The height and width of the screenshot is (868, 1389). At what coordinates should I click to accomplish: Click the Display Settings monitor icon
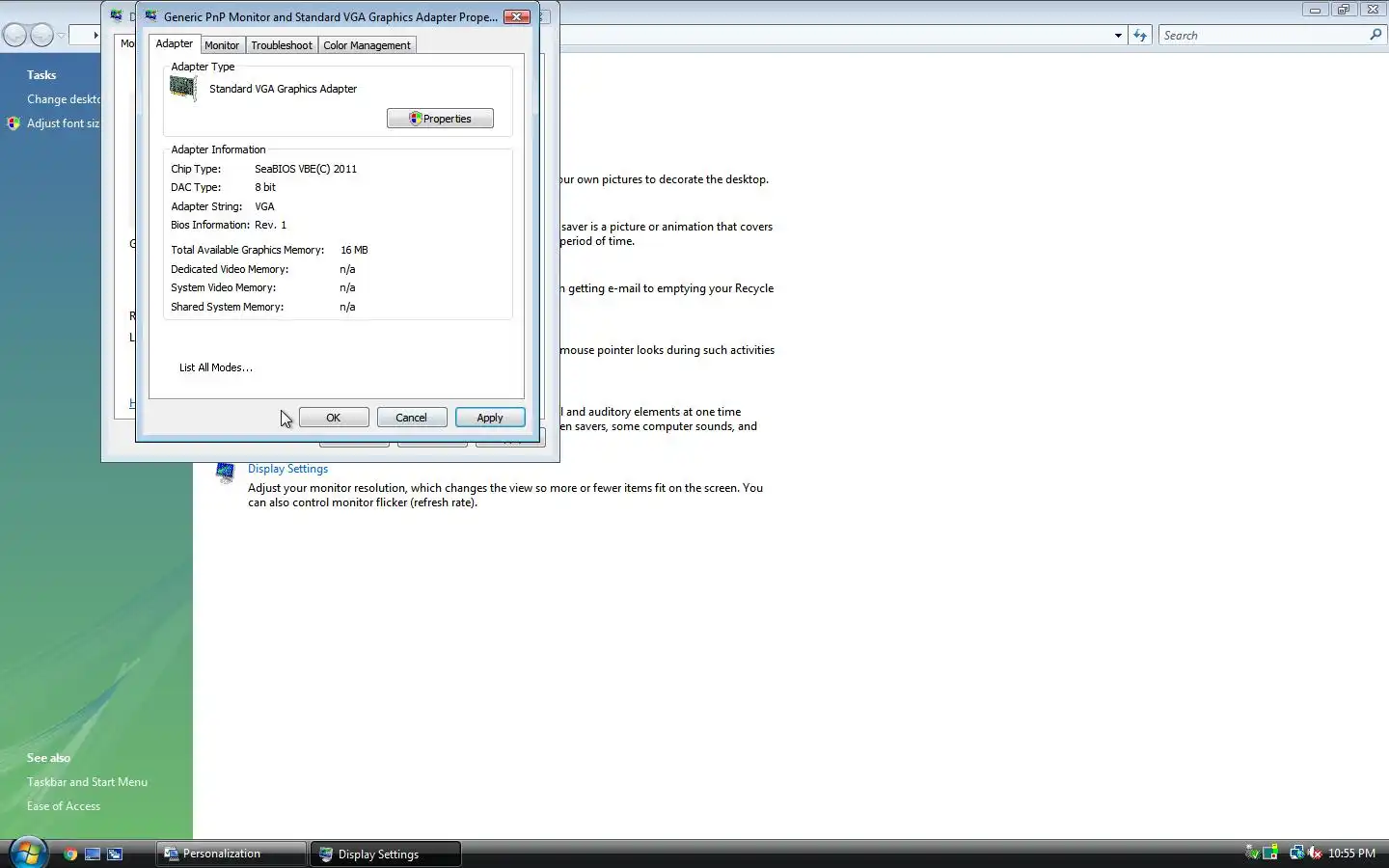(x=226, y=473)
